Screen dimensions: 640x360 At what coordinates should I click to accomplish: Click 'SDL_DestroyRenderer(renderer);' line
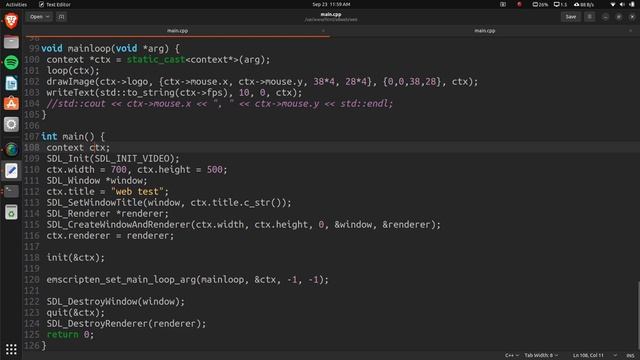pos(126,324)
